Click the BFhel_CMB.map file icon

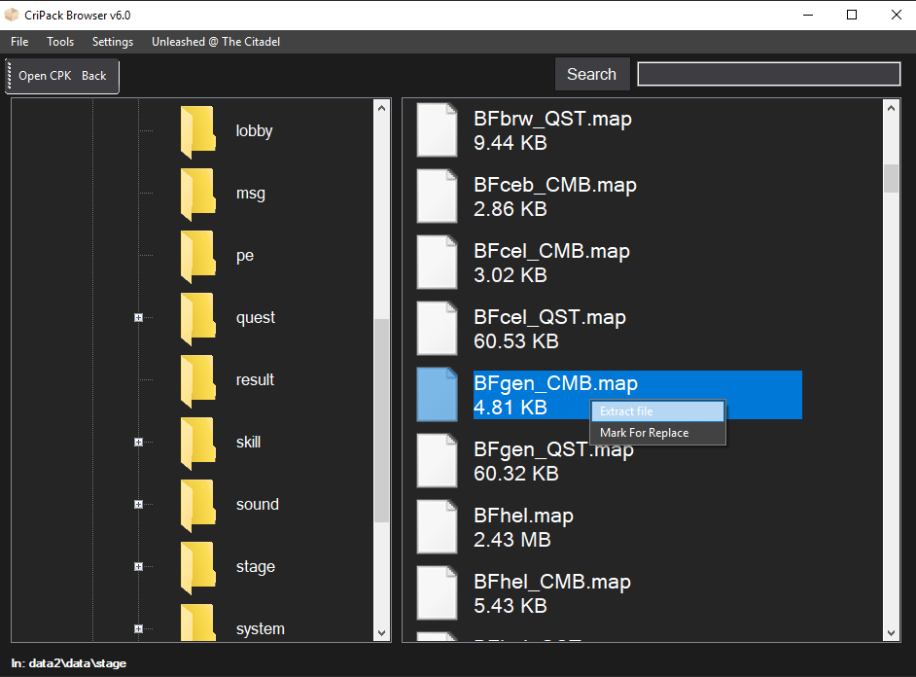coord(437,592)
